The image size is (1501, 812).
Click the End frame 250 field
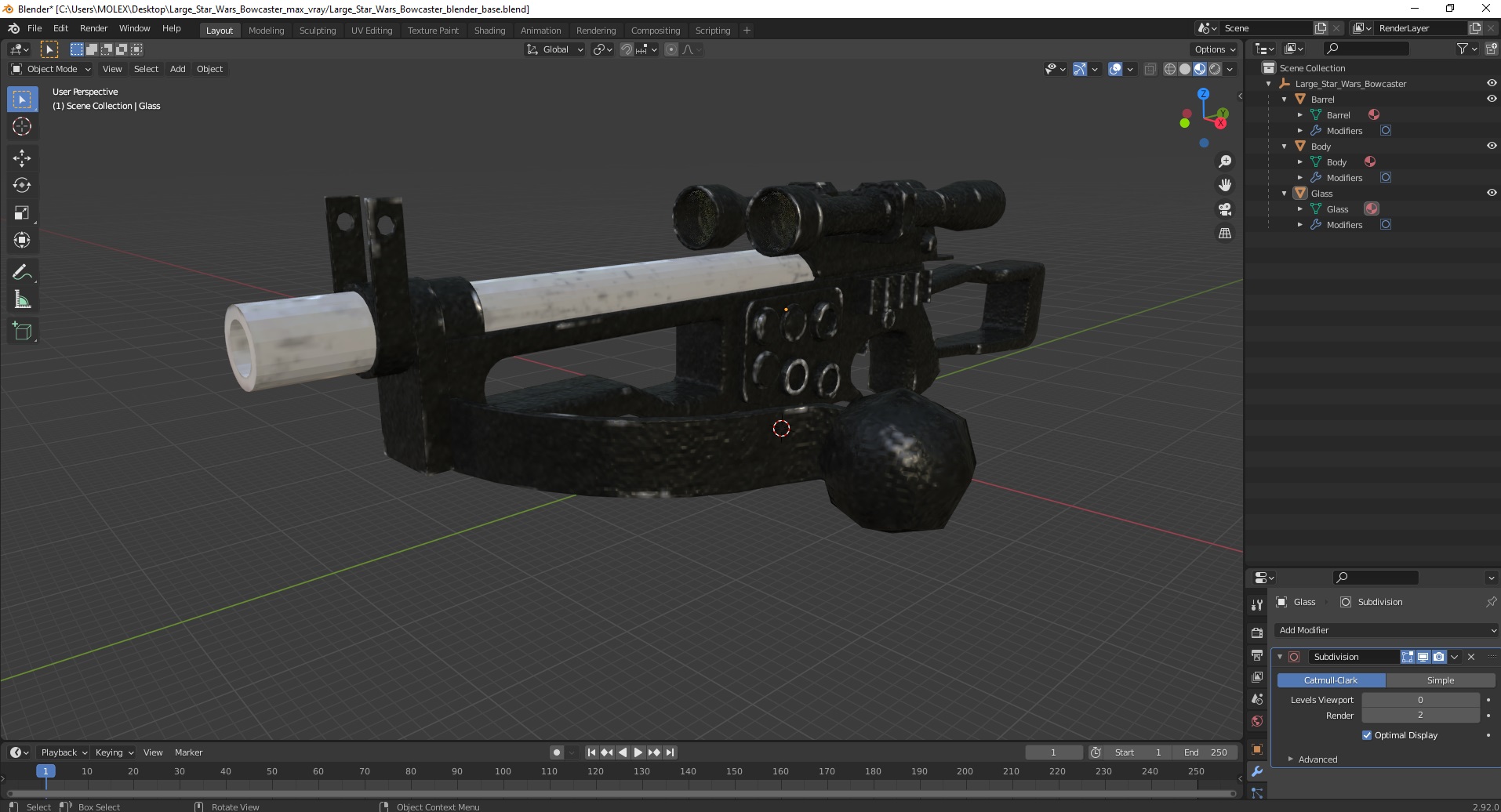click(1205, 752)
